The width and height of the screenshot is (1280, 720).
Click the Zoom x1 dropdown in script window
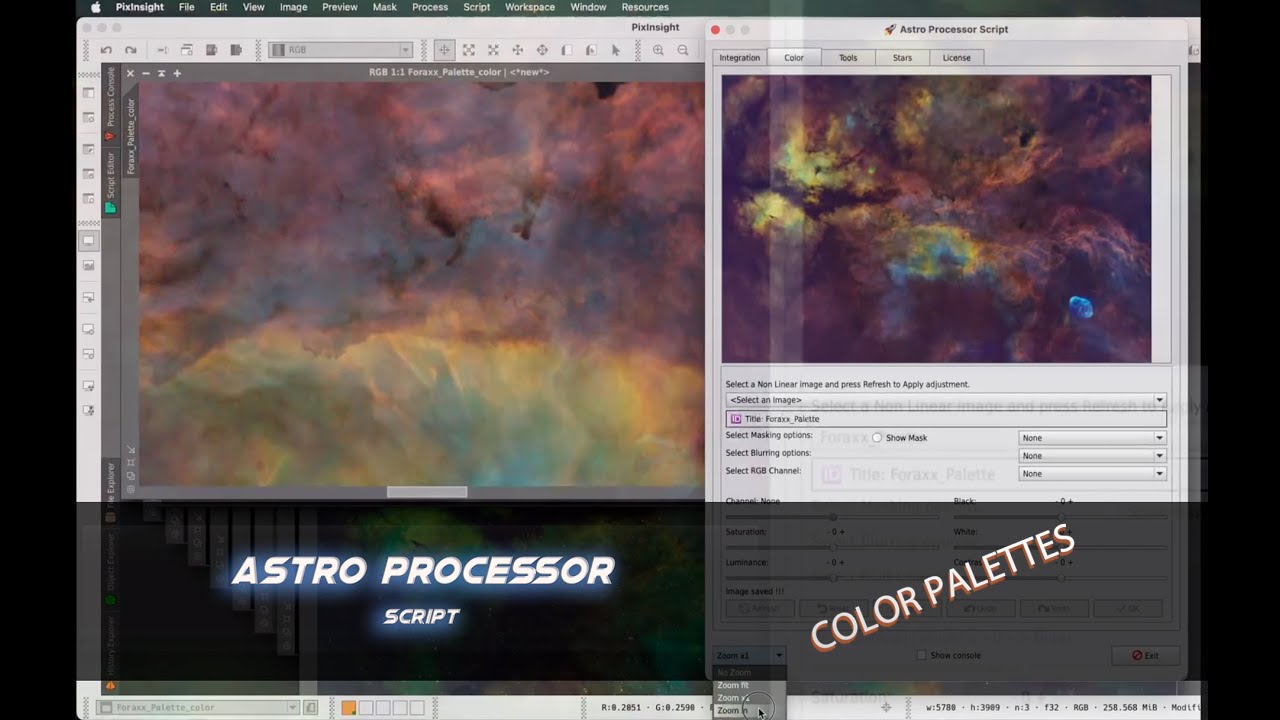tap(750, 656)
